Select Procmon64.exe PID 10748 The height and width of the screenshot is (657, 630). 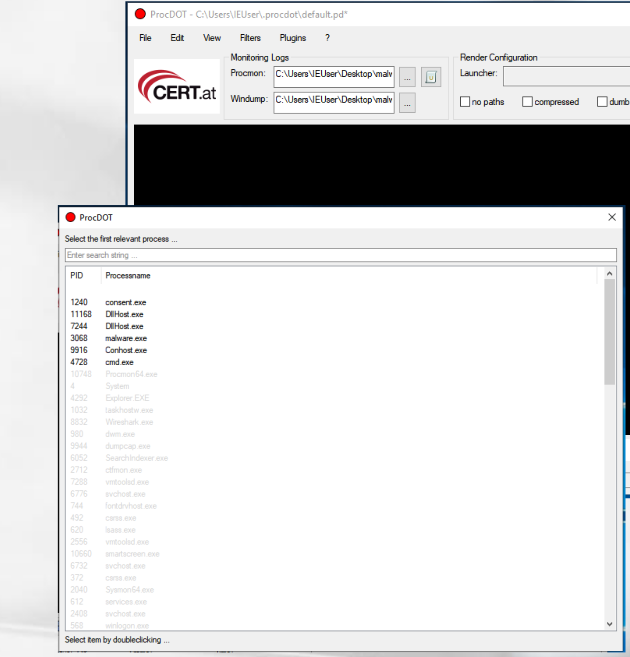point(335,374)
